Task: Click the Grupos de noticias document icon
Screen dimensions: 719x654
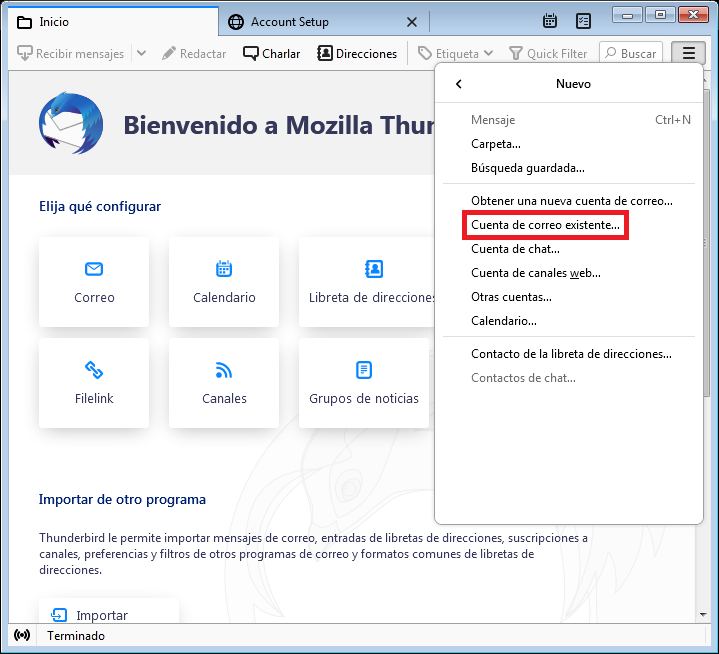Action: 364,370
